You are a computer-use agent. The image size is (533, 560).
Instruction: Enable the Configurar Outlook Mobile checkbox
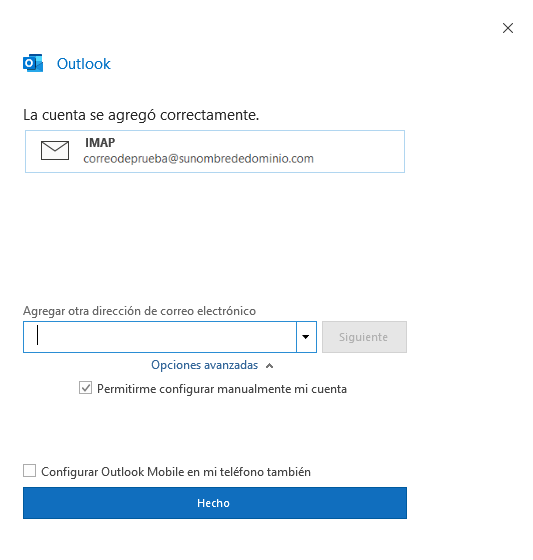click(29, 471)
